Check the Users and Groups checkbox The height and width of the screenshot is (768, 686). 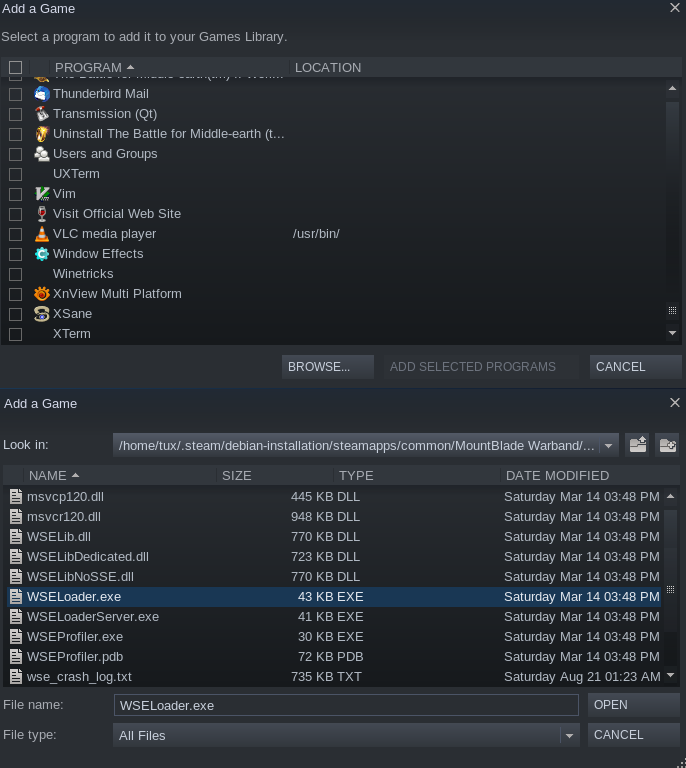point(16,154)
